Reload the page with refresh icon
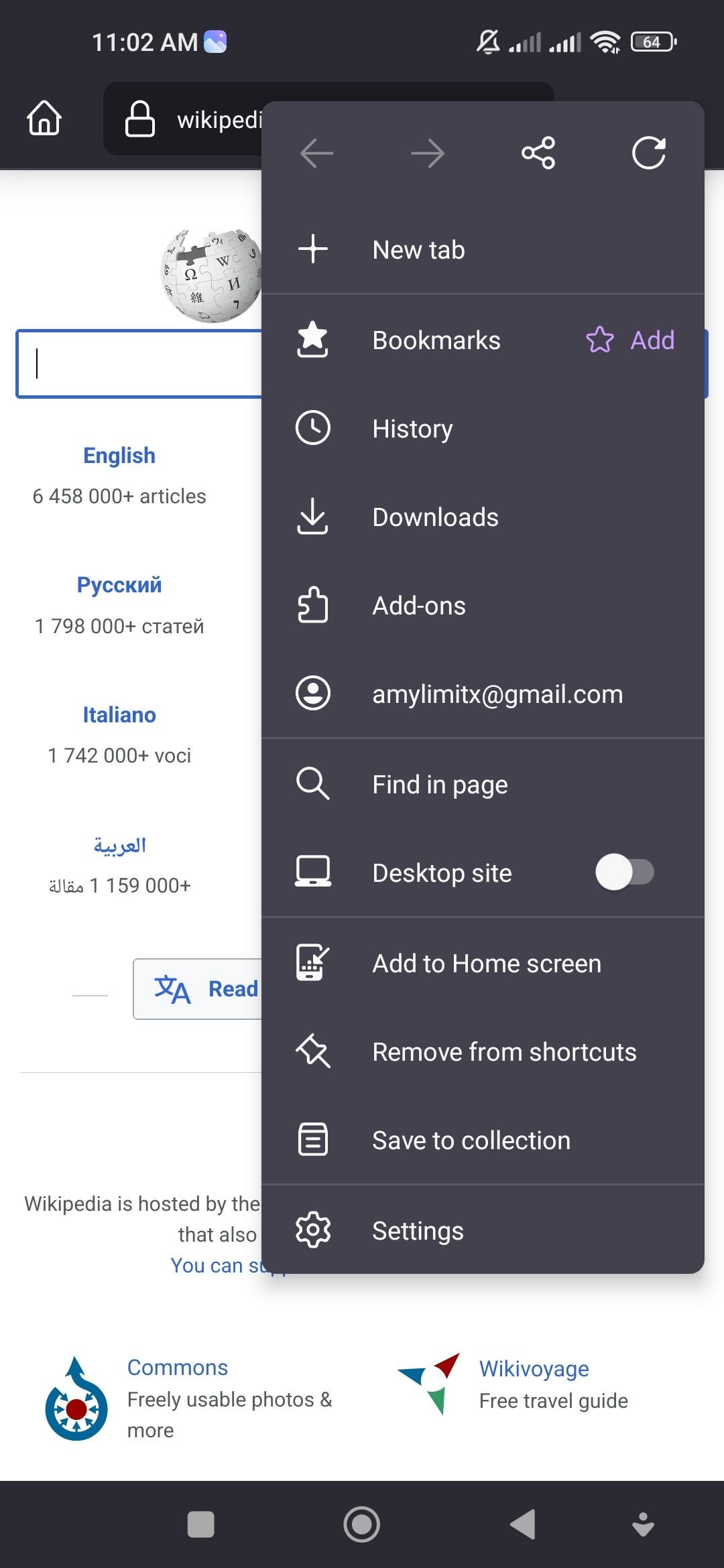Image resolution: width=724 pixels, height=1568 pixels. tap(649, 153)
